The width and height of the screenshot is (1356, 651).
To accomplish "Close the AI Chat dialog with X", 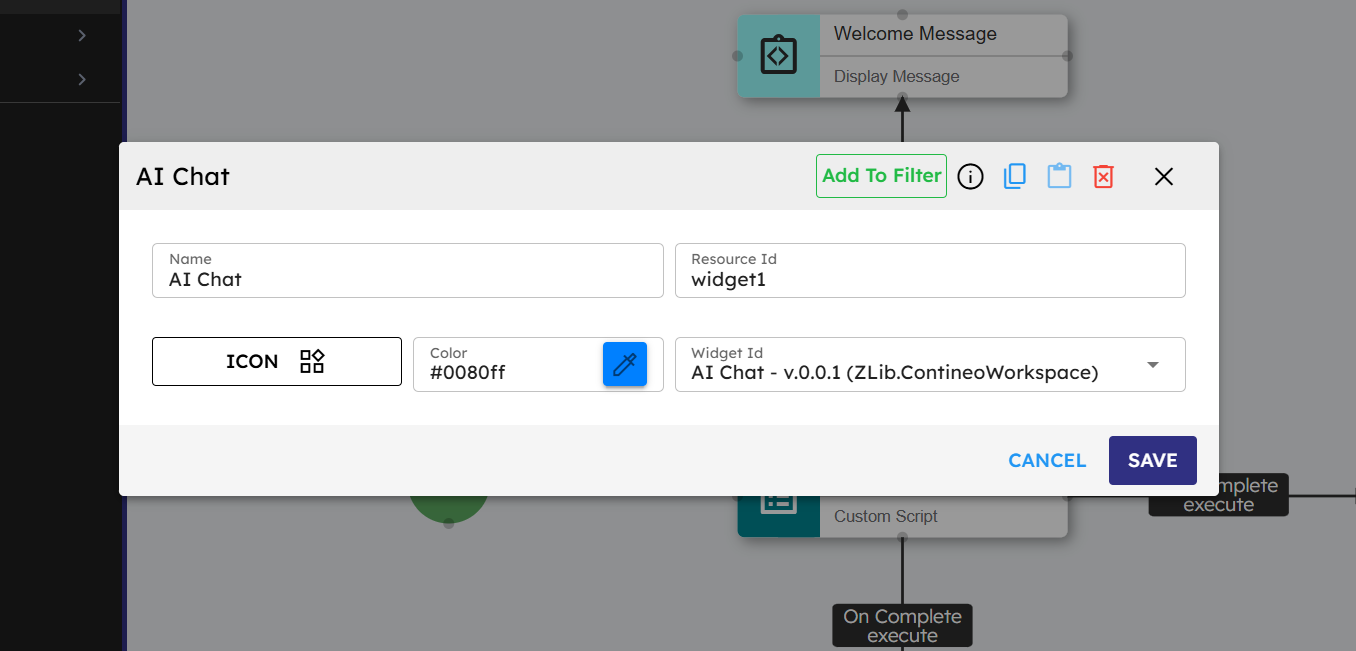I will point(1163,177).
